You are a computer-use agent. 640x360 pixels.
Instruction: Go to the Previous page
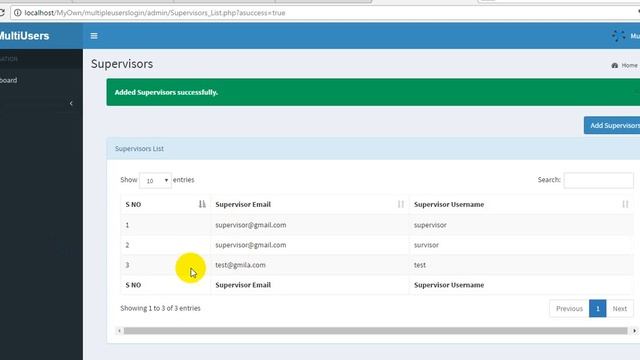[569, 309]
